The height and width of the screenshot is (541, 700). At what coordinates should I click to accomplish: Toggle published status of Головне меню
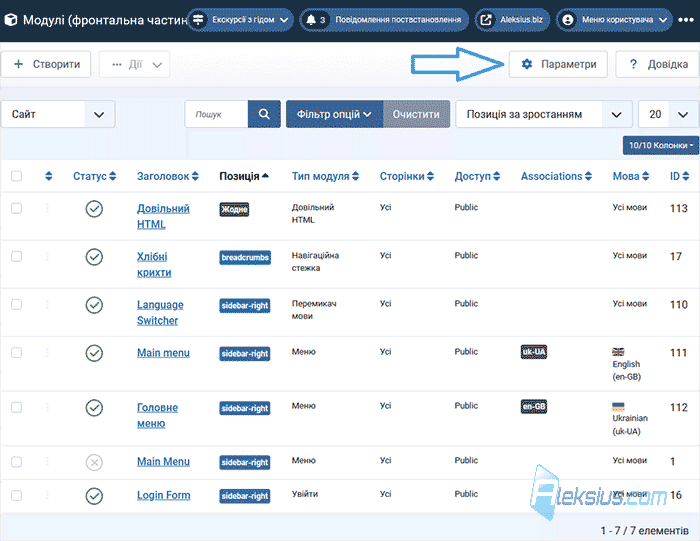pyautogui.click(x=94, y=408)
